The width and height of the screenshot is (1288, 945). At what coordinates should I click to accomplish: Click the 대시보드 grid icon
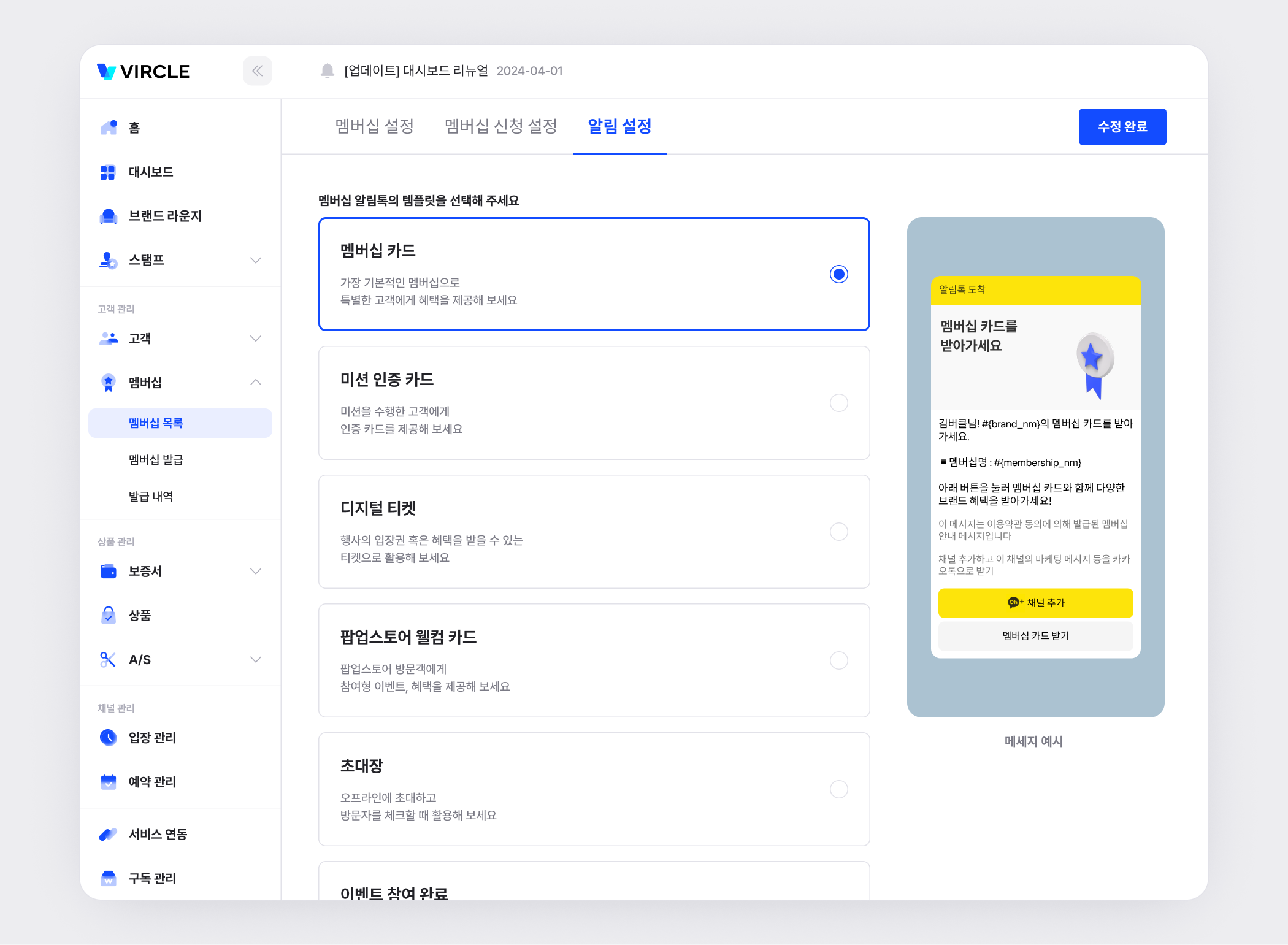(108, 172)
